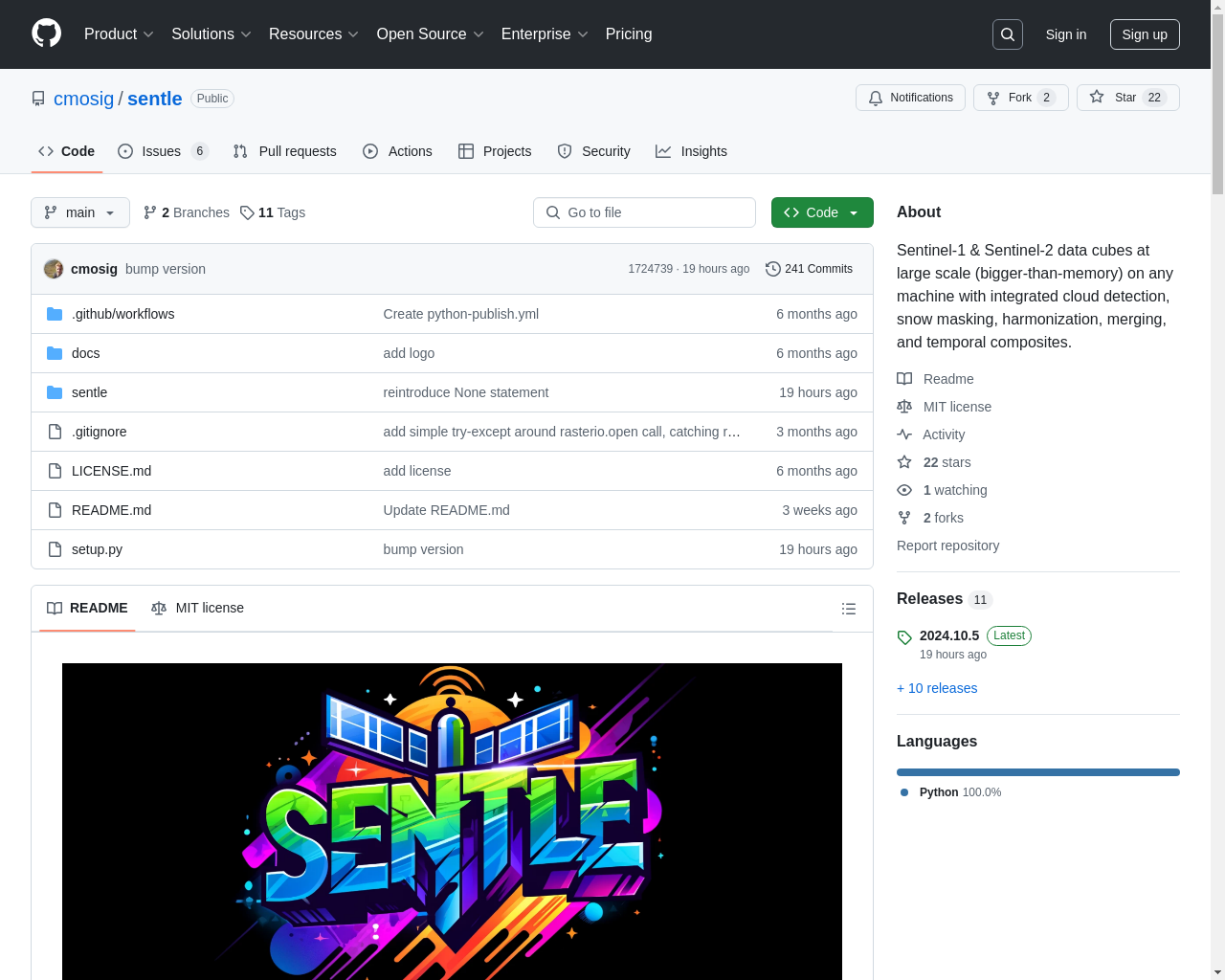
Task: Click Report repository link
Action: pos(947,546)
